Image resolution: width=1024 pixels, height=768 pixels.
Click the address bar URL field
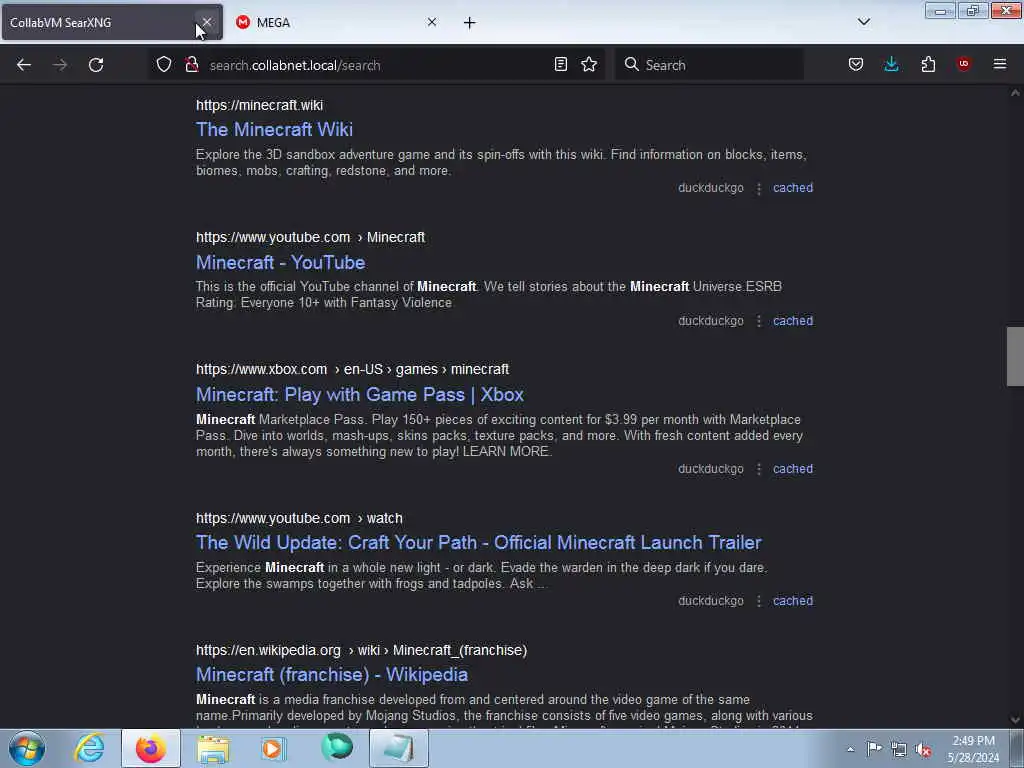(376, 65)
